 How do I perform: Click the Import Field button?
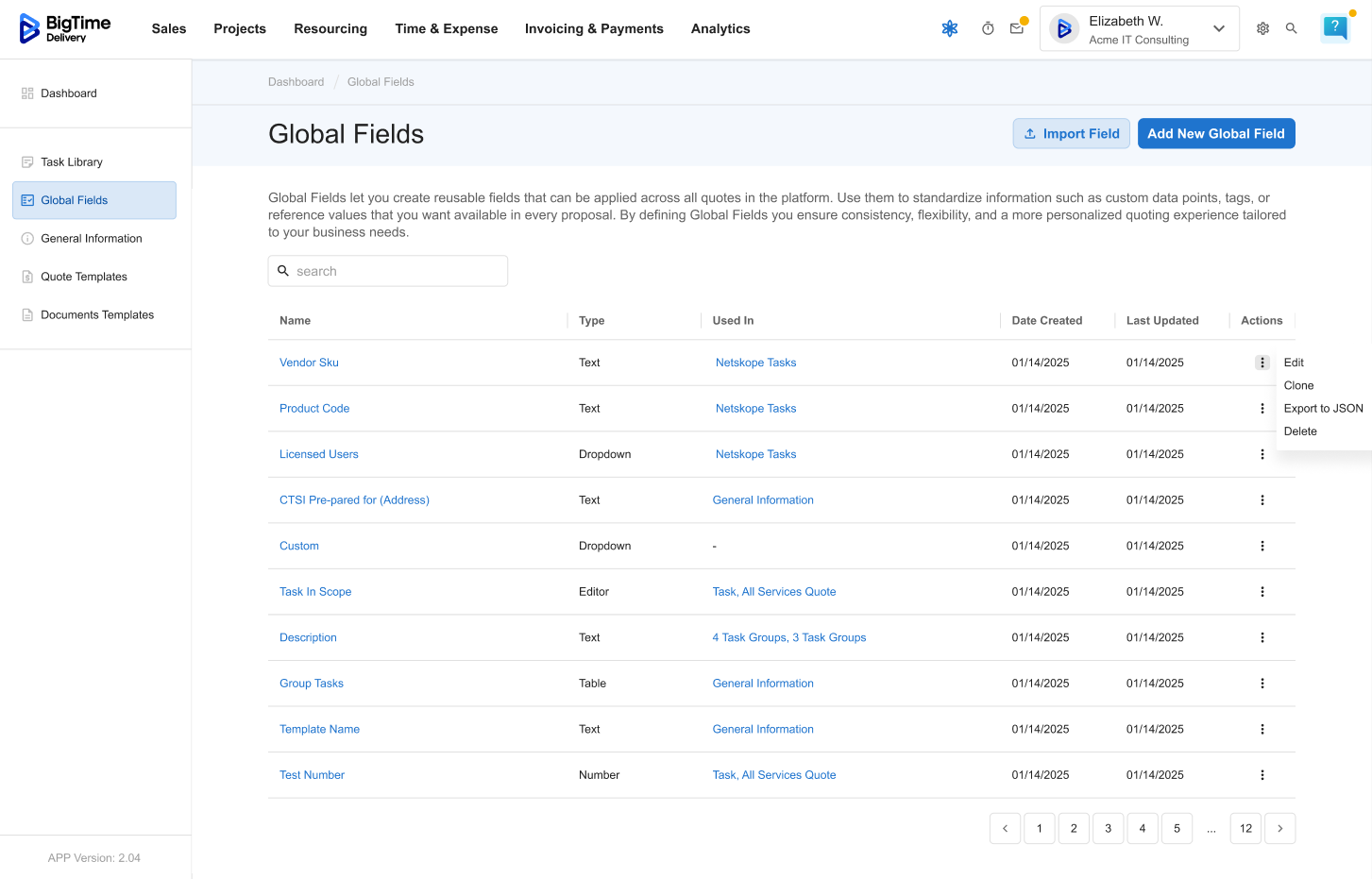[1071, 134]
